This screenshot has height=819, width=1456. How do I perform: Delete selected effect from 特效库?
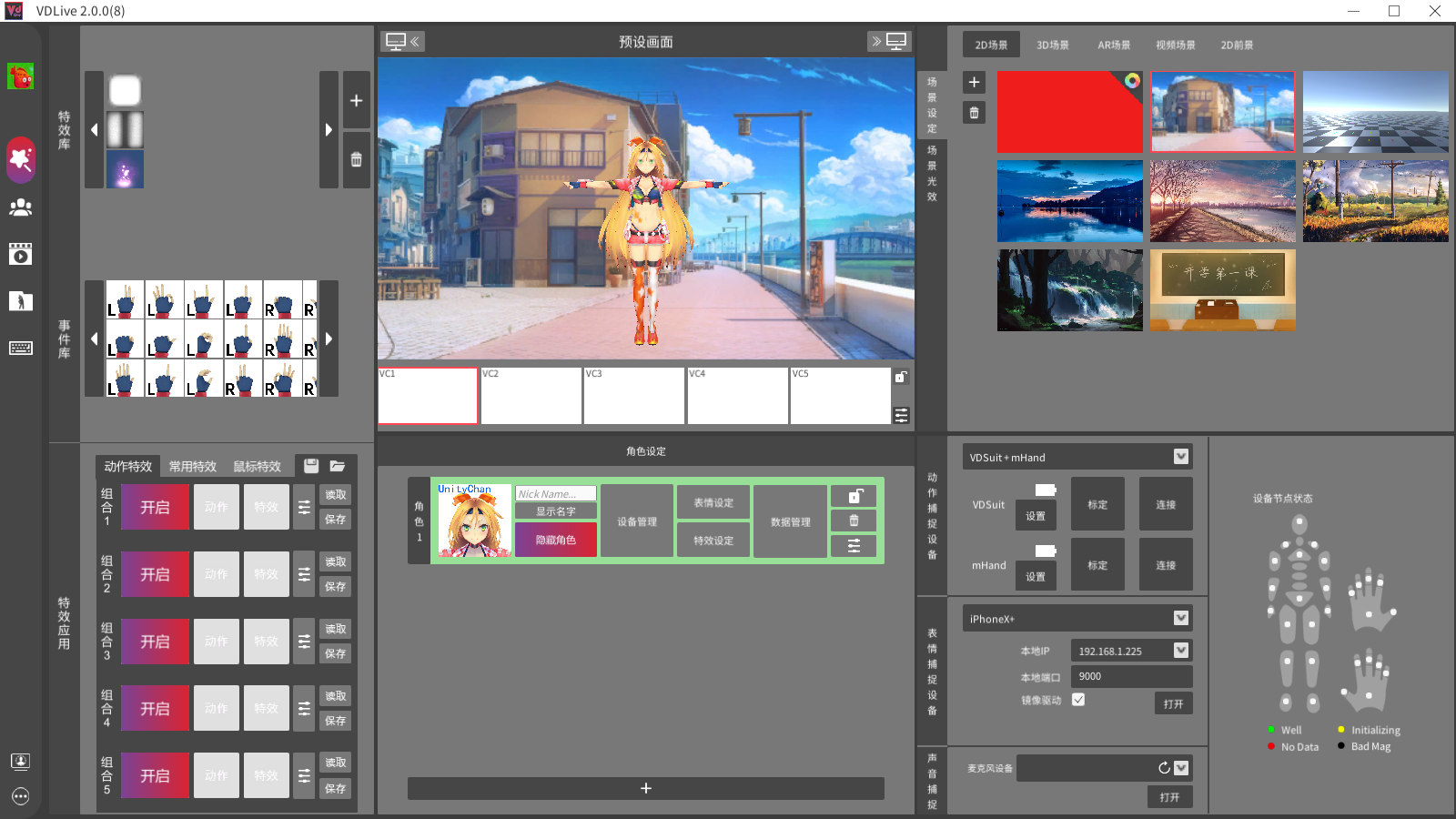(357, 159)
